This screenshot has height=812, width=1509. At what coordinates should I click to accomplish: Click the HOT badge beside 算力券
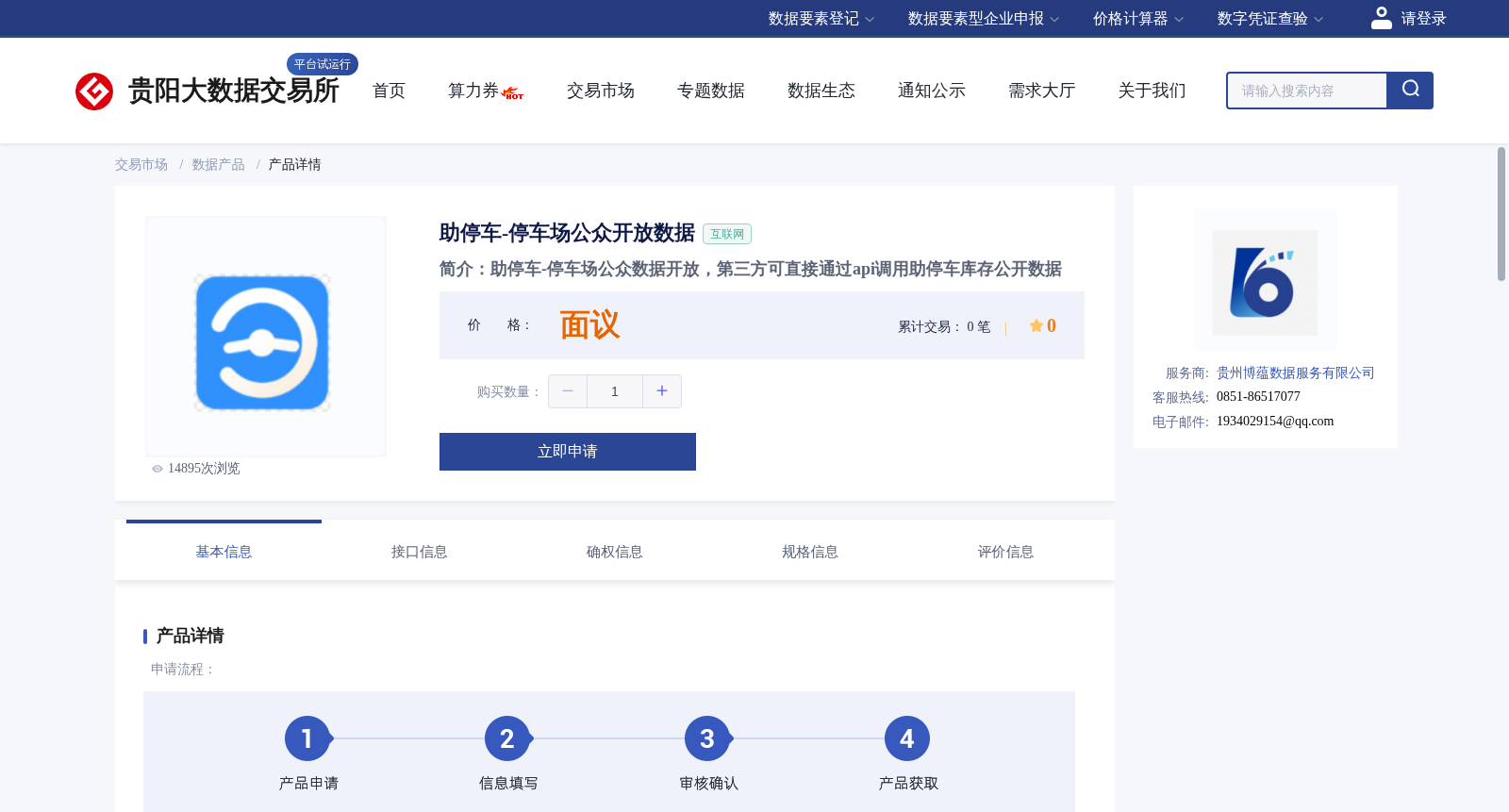click(x=512, y=93)
